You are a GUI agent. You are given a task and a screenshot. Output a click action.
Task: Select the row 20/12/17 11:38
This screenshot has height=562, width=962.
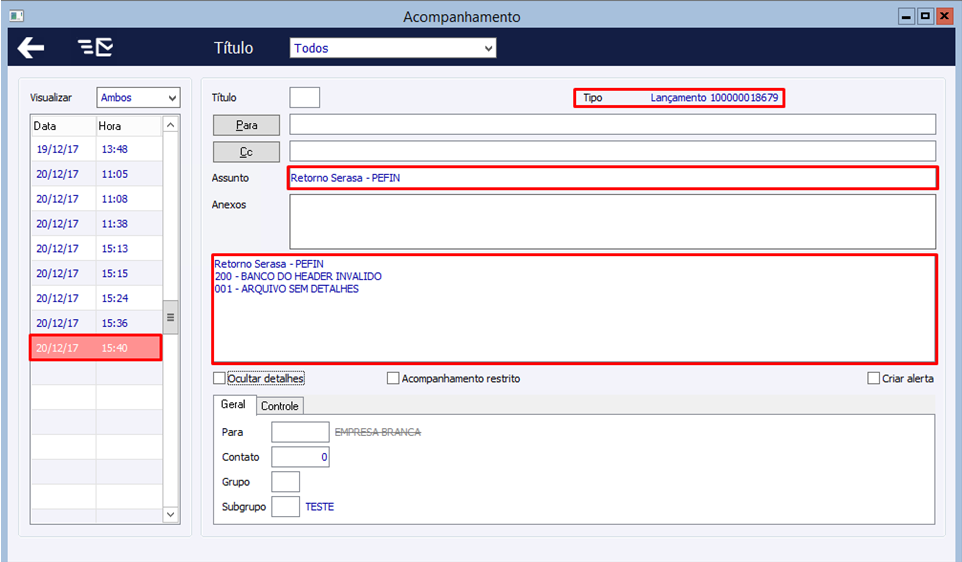click(x=96, y=224)
